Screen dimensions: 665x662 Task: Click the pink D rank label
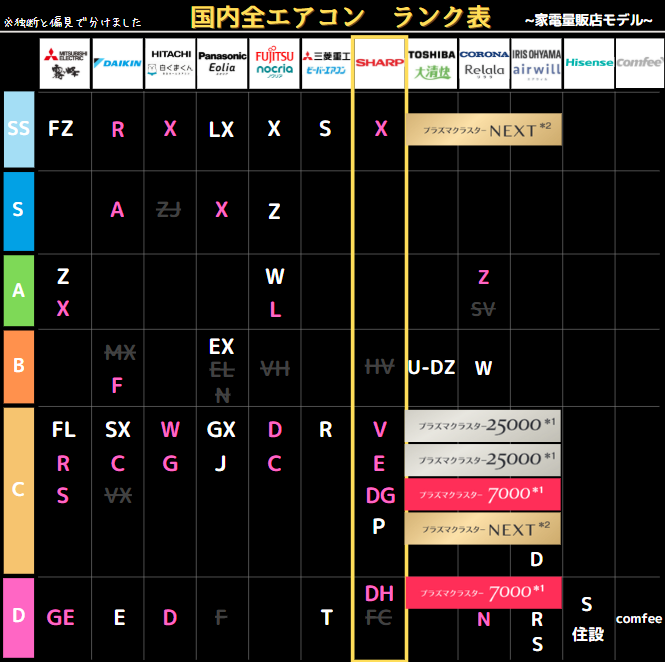(x=19, y=617)
